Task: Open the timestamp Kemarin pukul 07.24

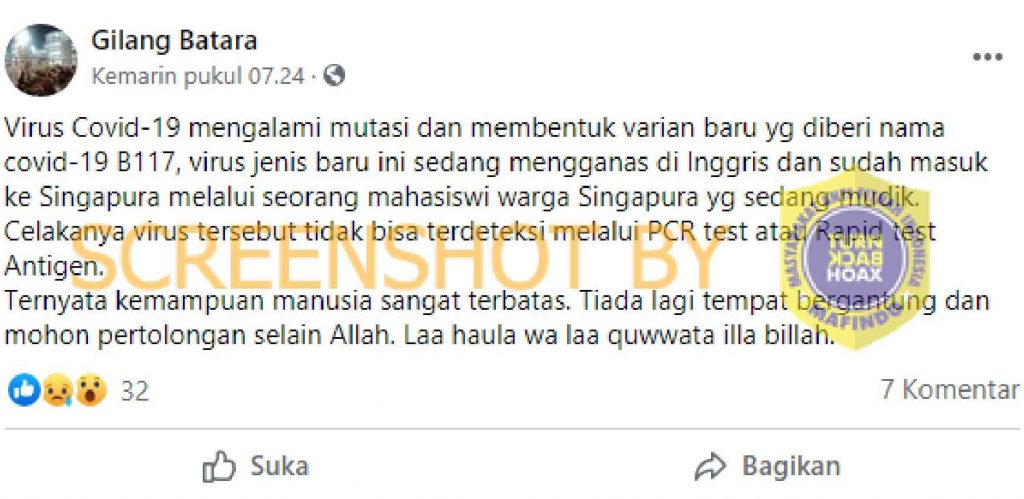Action: click(198, 76)
